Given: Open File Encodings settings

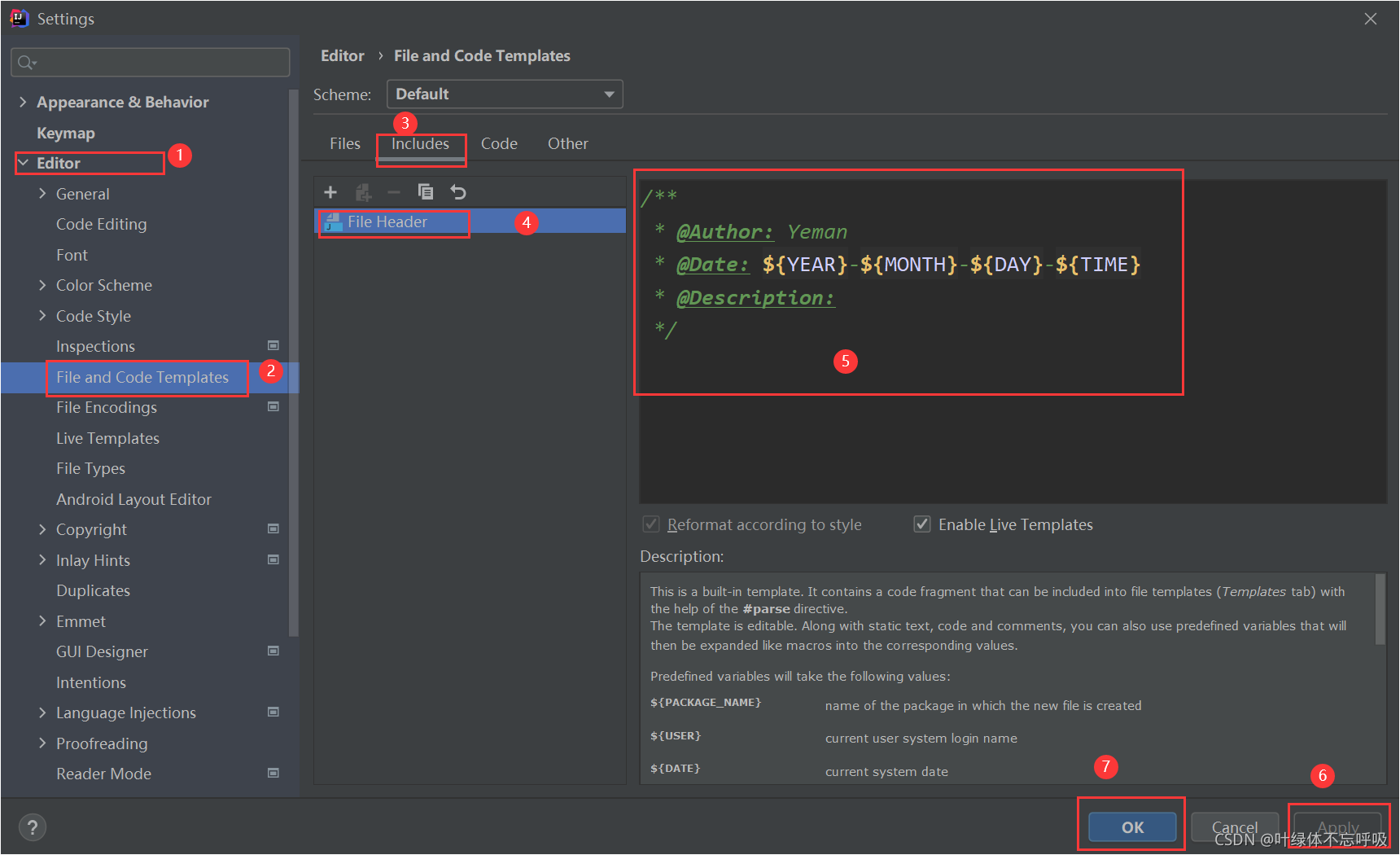Looking at the screenshot, I should [107, 407].
